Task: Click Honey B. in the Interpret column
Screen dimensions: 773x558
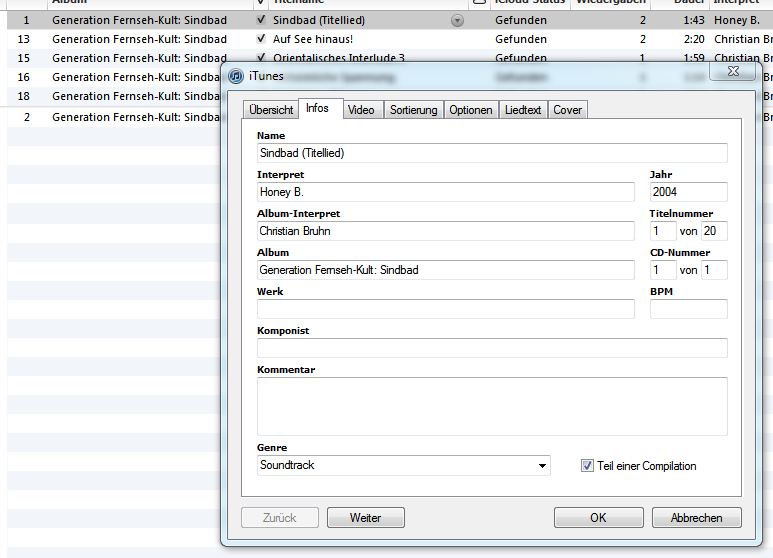Action: tap(737, 20)
